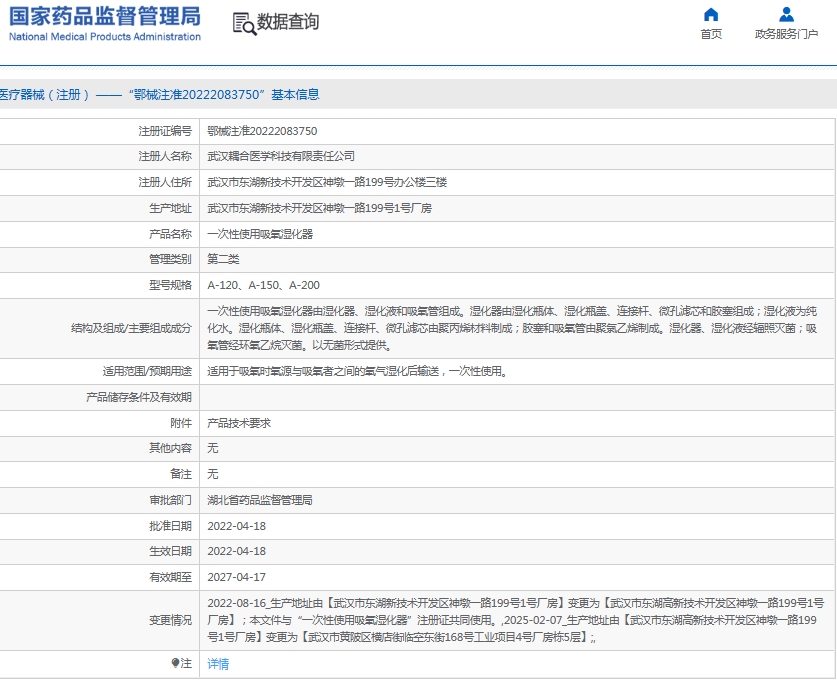Click the 适用范围 intended use text
Screen dimensions: 837x684
point(357,371)
